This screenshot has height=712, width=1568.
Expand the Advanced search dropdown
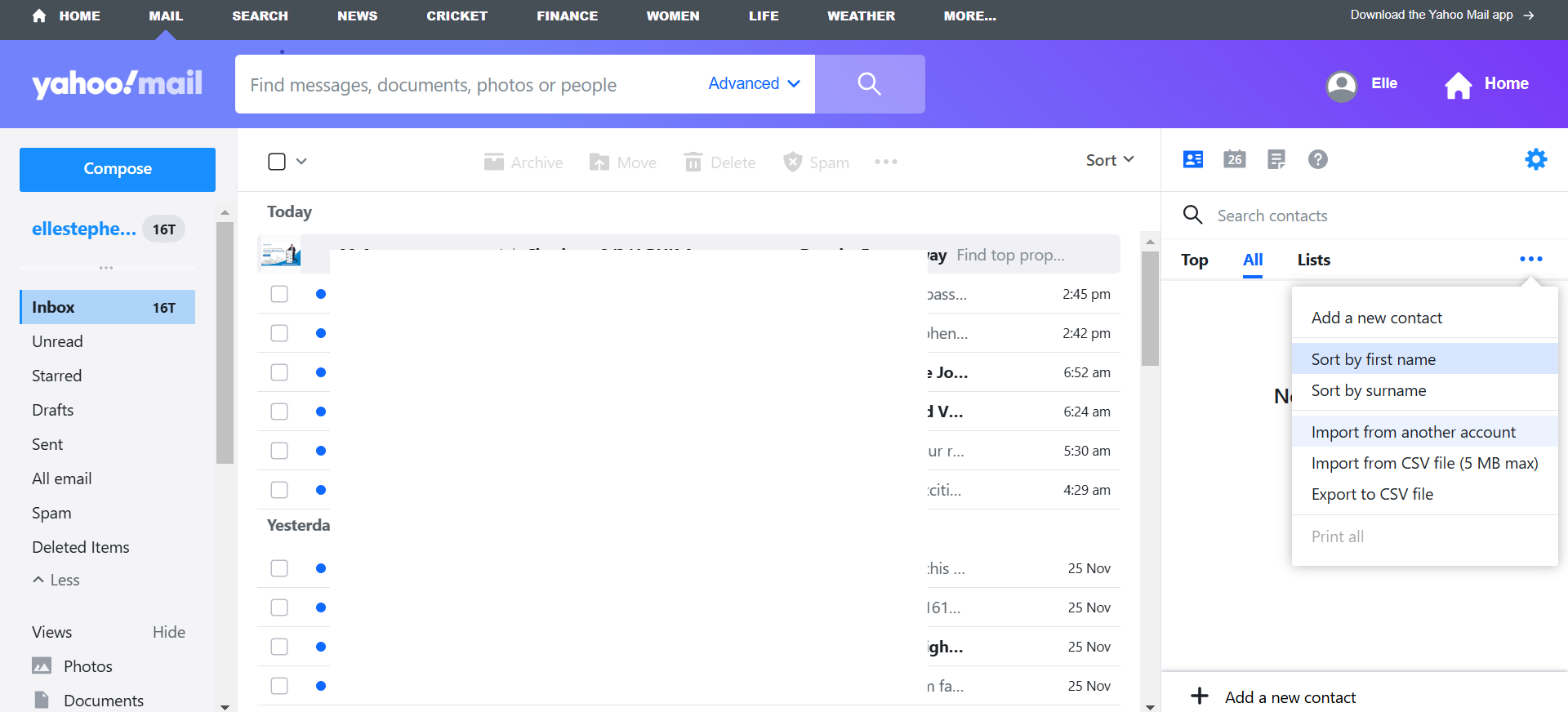click(x=754, y=83)
